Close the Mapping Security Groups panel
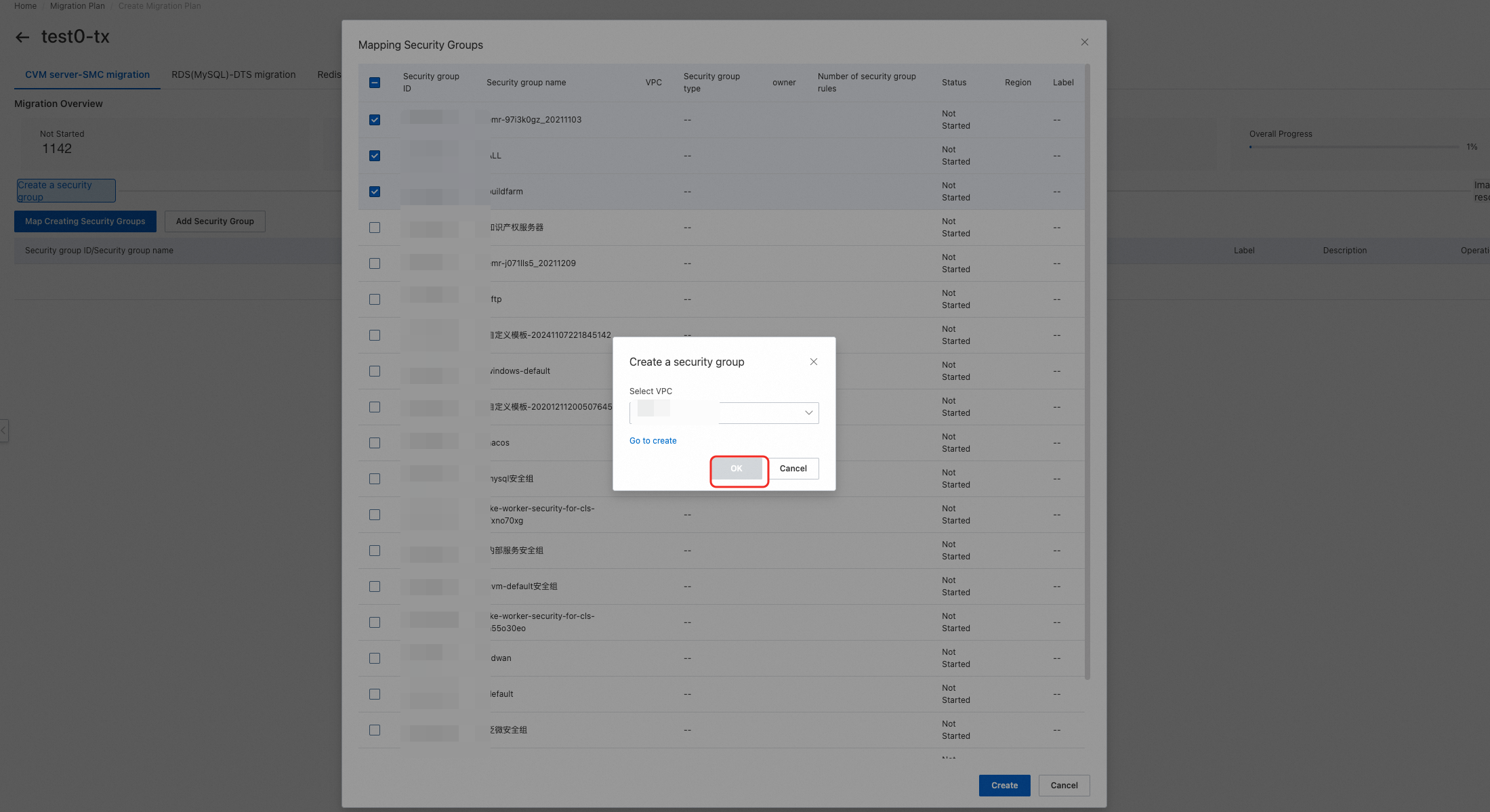Screen dimensions: 1490x812 tap(1084, 42)
